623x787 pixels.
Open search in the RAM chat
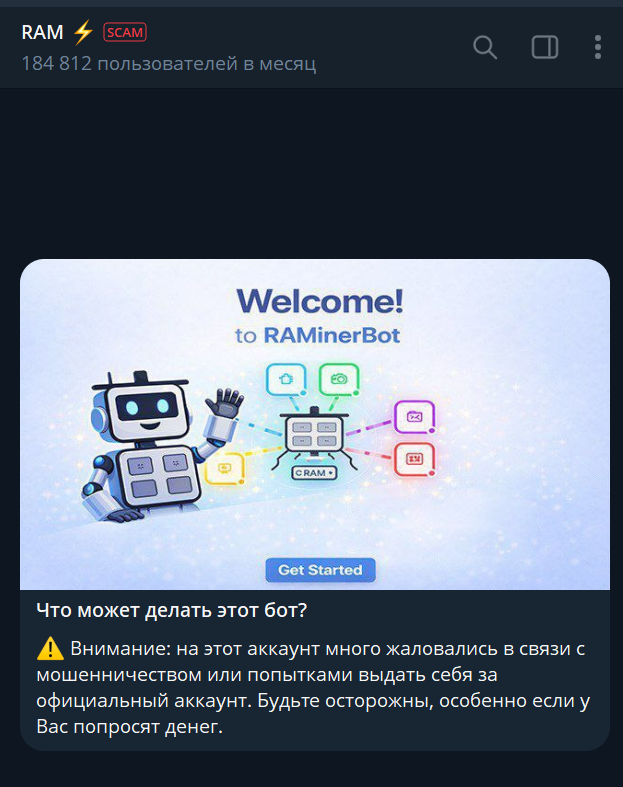(485, 48)
